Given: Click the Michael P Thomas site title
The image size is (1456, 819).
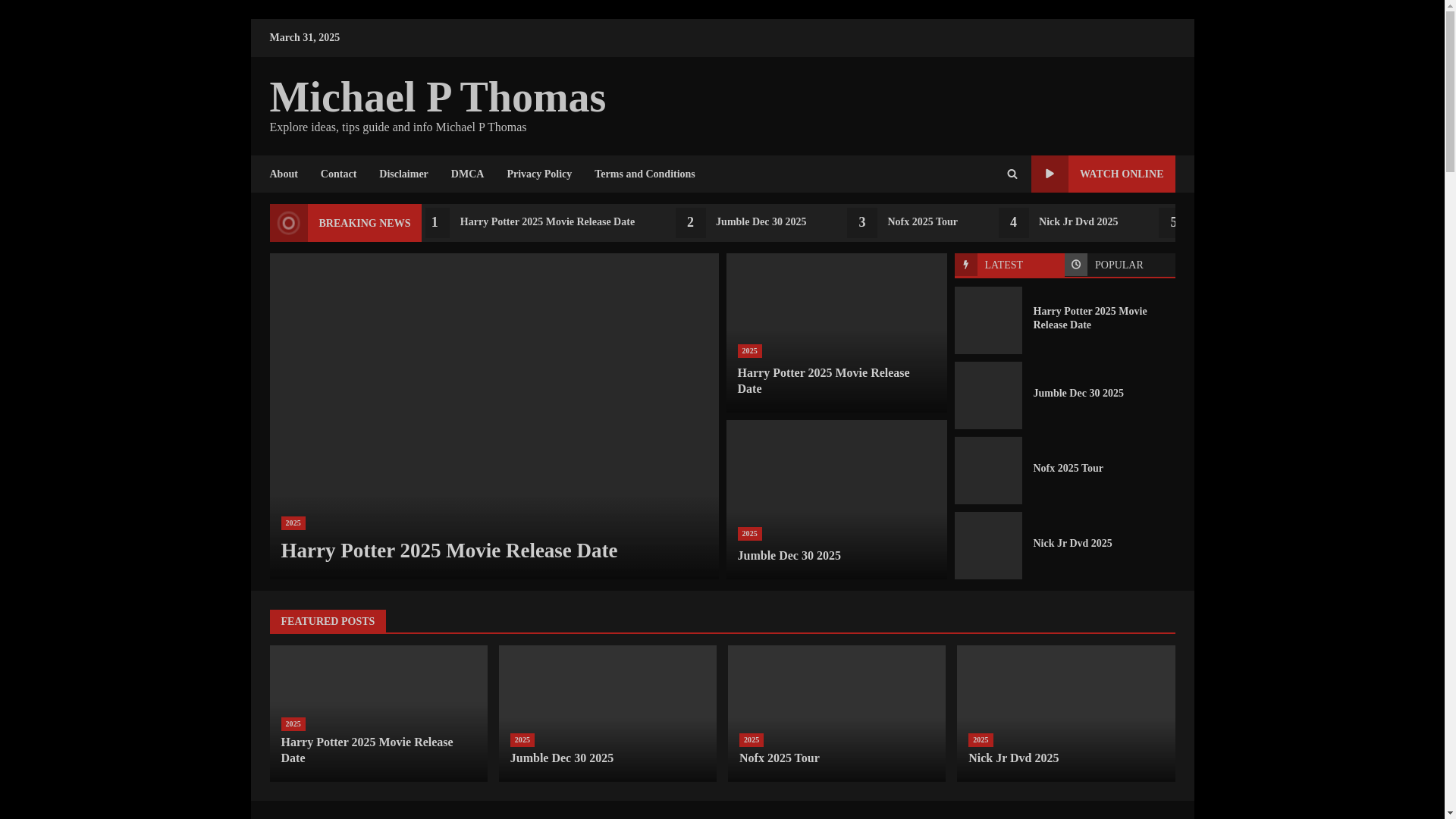Looking at the screenshot, I should (438, 97).
